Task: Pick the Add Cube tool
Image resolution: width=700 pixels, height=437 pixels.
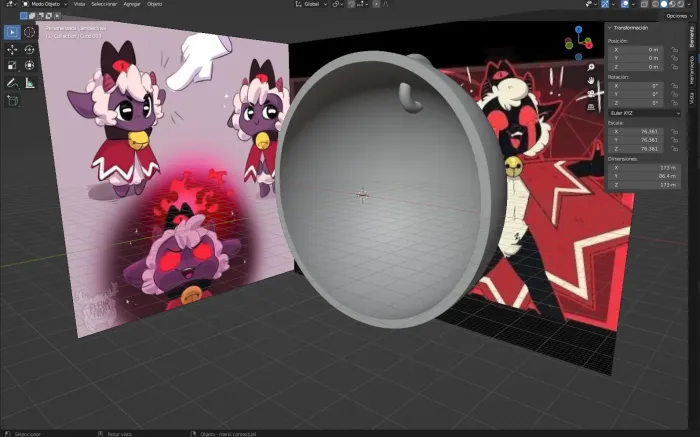Action: pos(12,101)
